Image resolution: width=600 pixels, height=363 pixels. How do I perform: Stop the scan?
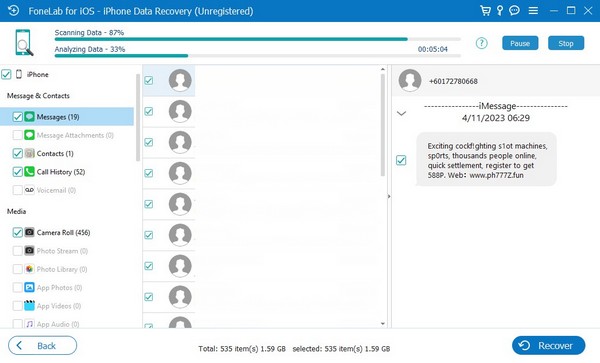coord(566,43)
